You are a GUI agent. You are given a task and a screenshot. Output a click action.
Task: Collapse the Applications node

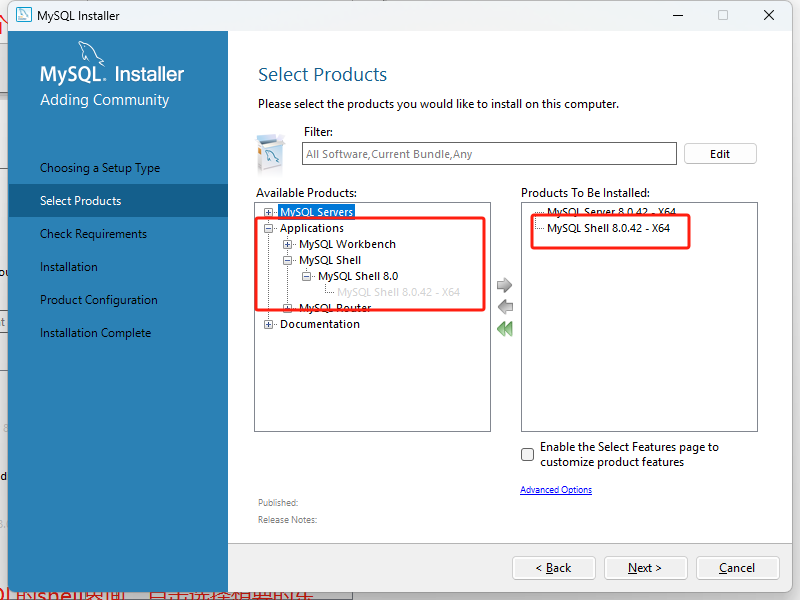click(x=268, y=228)
